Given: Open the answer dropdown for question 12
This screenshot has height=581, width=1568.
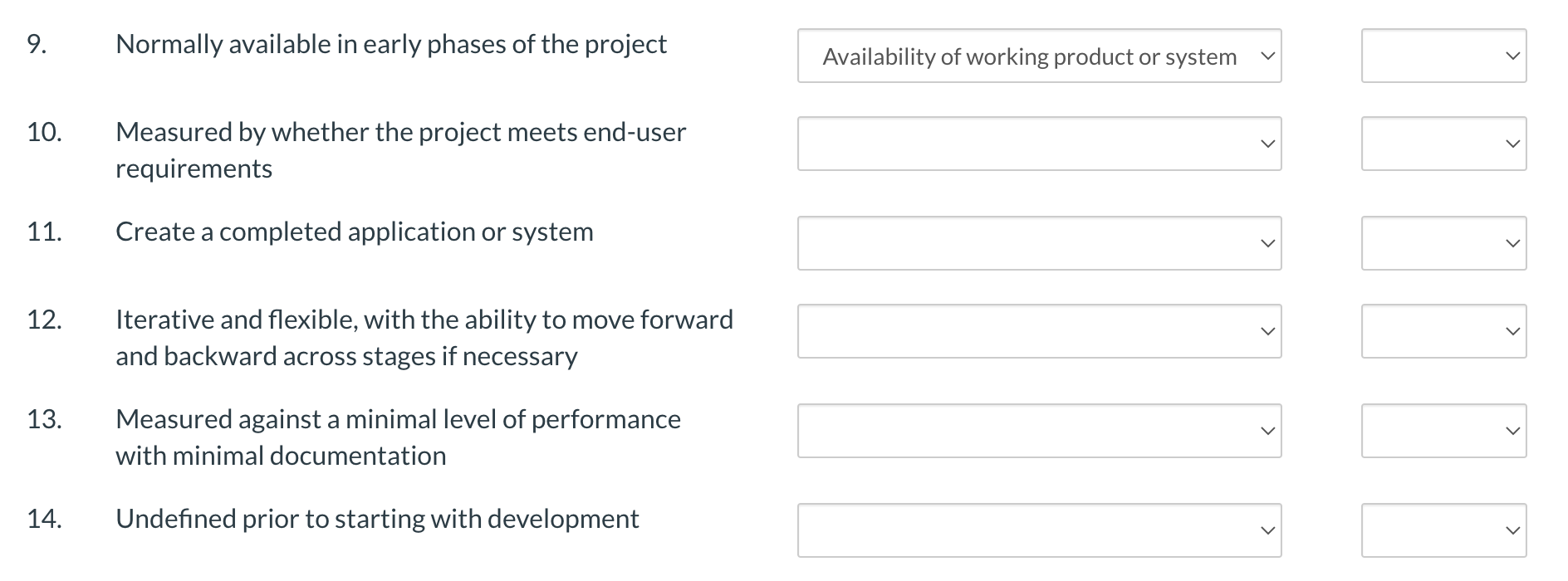Looking at the screenshot, I should coord(1038,330).
